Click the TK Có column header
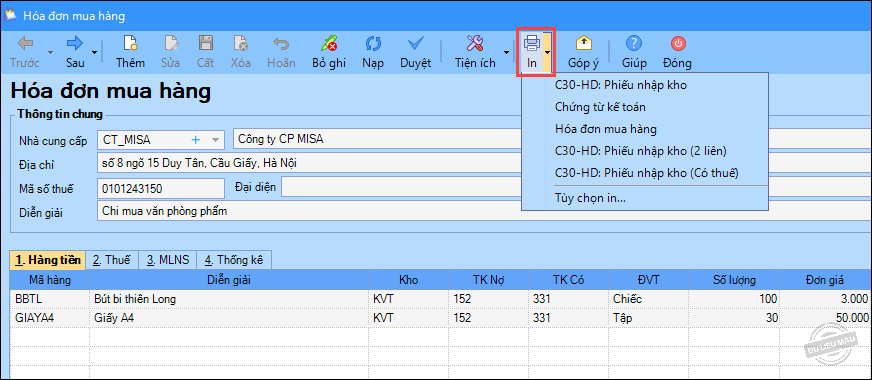The height and width of the screenshot is (380, 872). point(569,280)
